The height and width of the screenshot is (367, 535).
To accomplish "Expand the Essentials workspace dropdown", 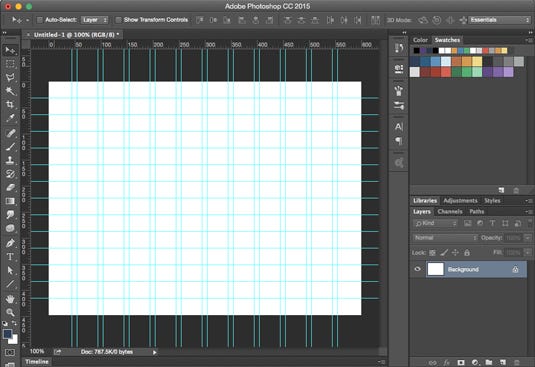I will 499,20.
